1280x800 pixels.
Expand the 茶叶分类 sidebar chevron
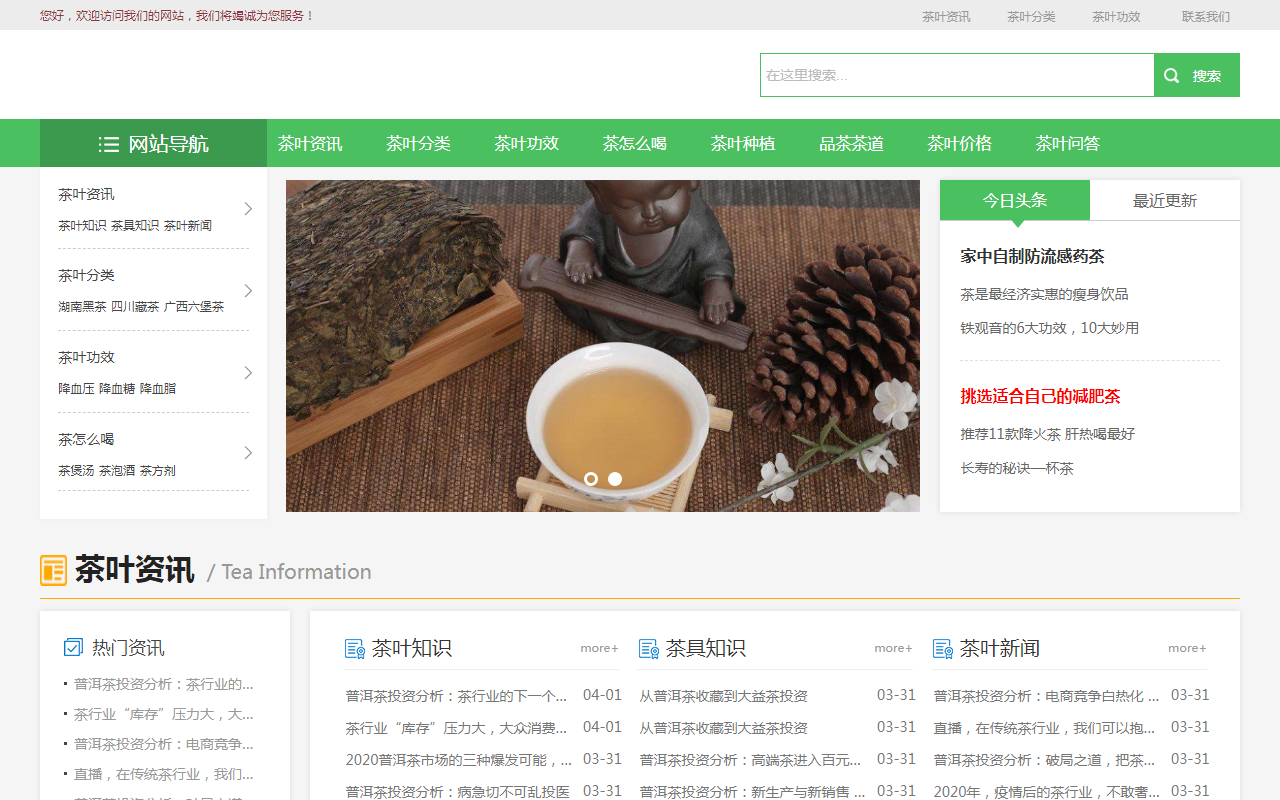pos(248,290)
